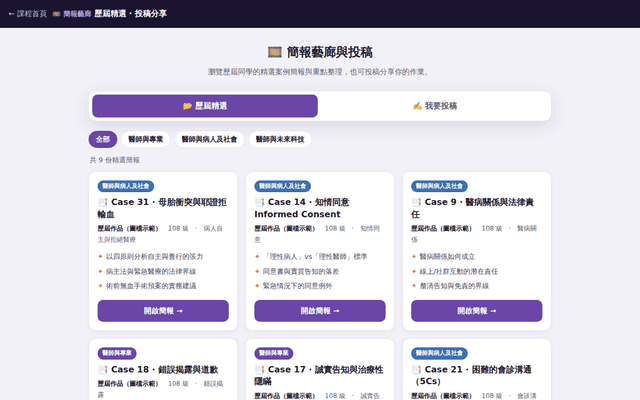Screen dimensions: 640x400
Task: Click the 醫師與專業 tag on Case 18 card
Action: coord(117,353)
